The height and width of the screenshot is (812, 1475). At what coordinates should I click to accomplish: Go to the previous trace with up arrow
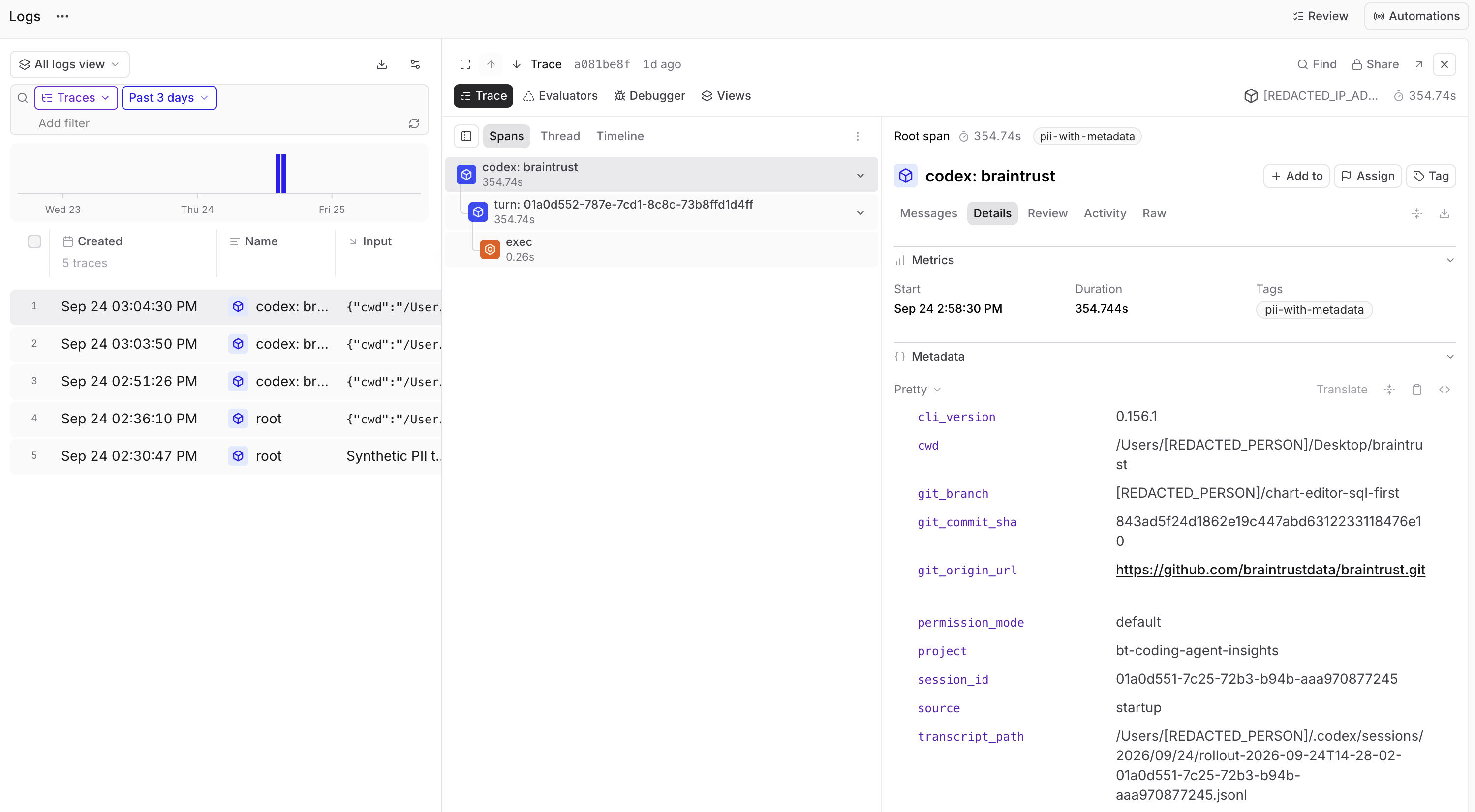tap(491, 64)
